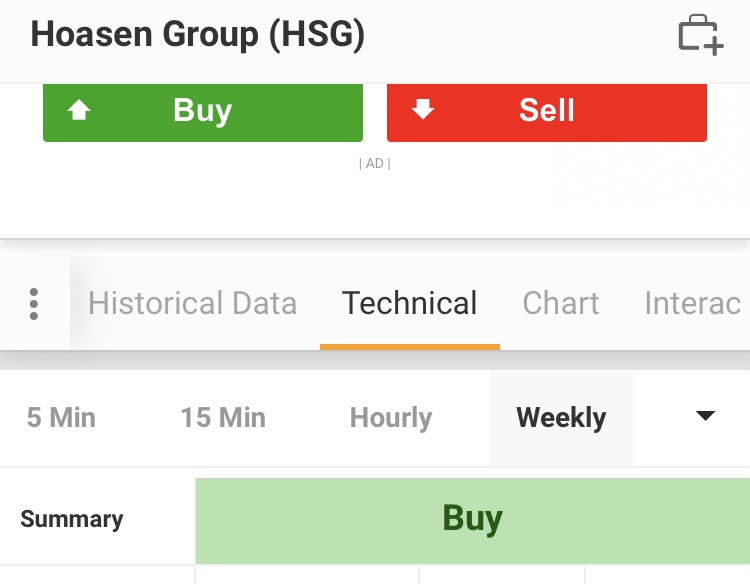Select the Technical tab
Image resolution: width=750 pixels, height=584 pixels.
(410, 303)
